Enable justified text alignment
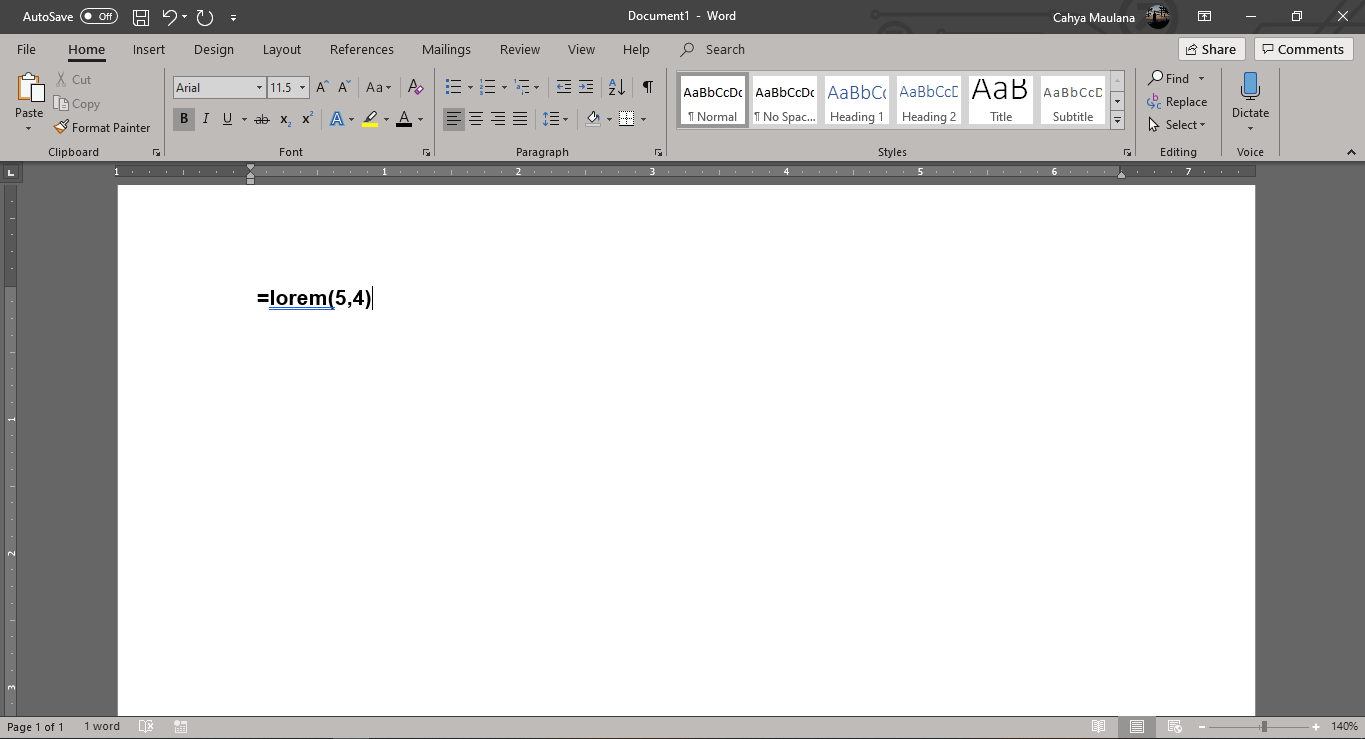This screenshot has height=739, width=1365. 519,119
